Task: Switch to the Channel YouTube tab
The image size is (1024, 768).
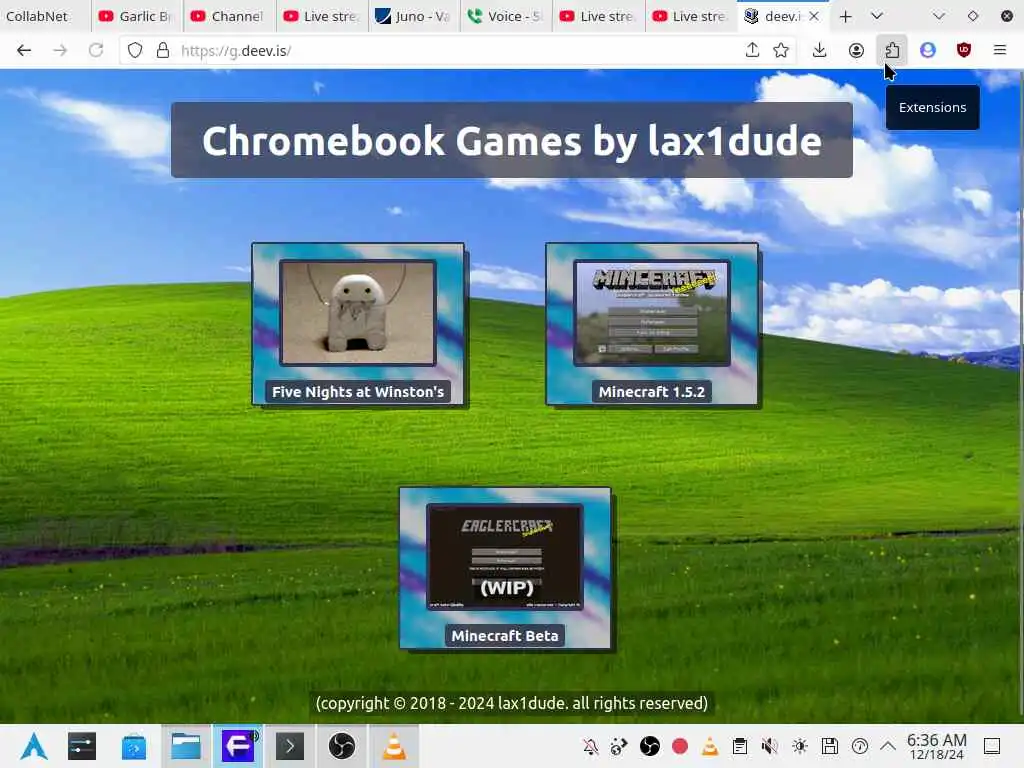Action: click(x=228, y=16)
